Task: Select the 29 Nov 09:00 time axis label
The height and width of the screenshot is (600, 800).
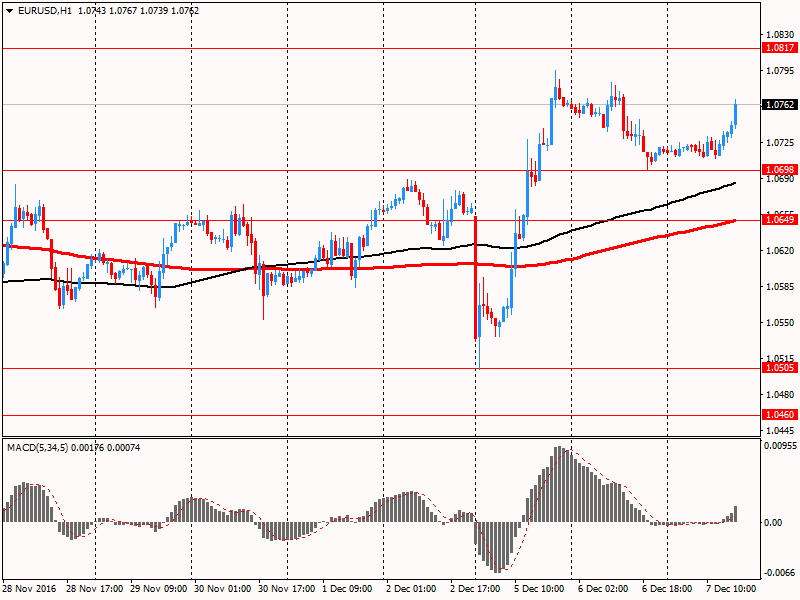Action: click(x=159, y=588)
